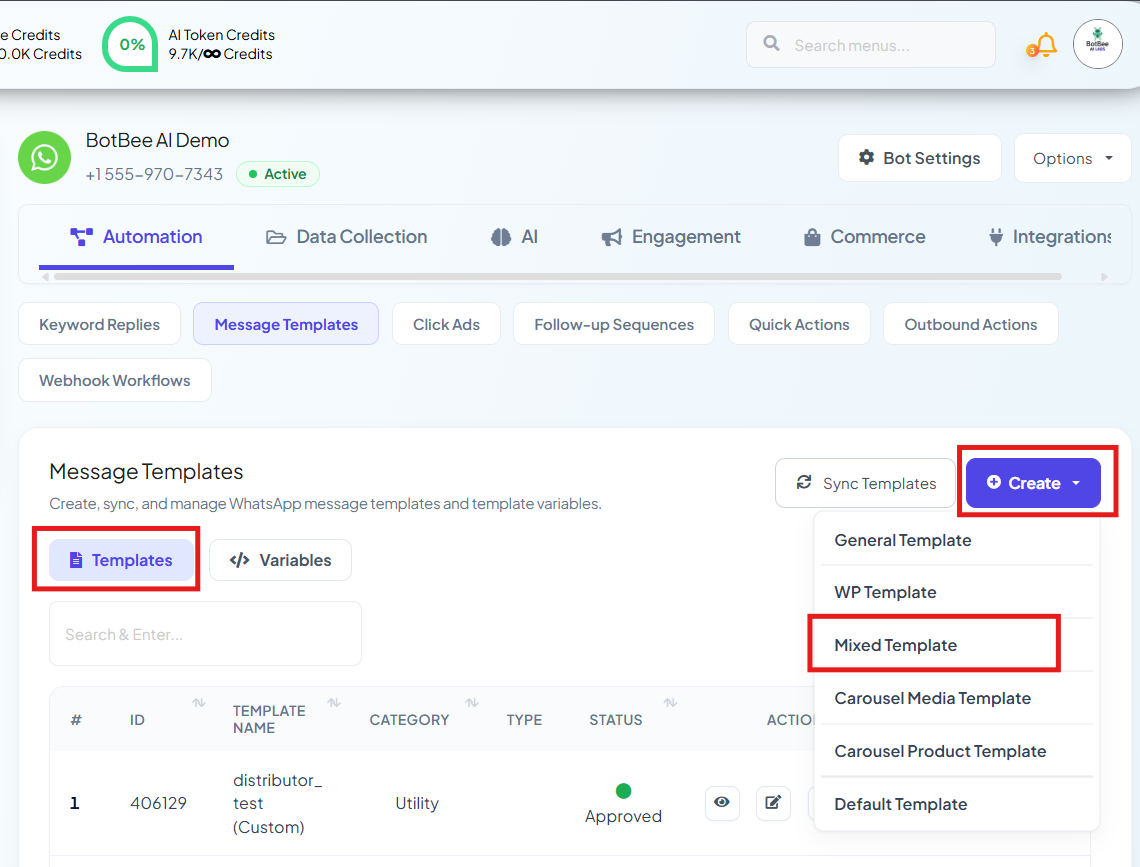Screen dimensions: 1140x867
Task: Click the tab strip horizontal scrollbar
Action: [x=558, y=276]
